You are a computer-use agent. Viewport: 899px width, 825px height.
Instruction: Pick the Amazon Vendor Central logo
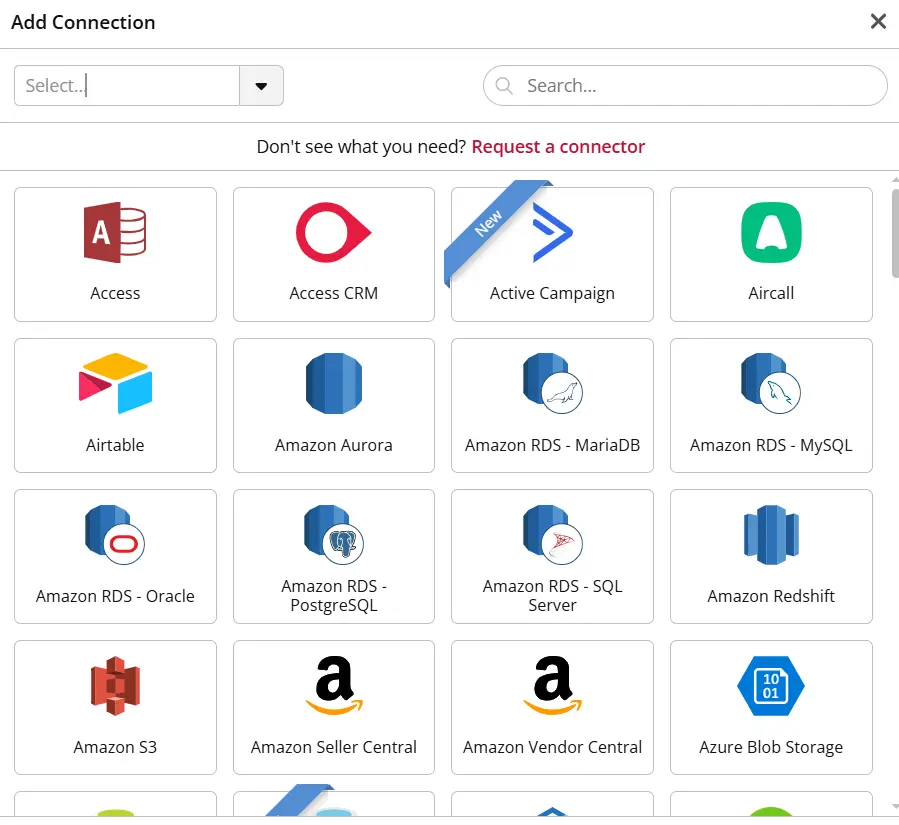(552, 686)
